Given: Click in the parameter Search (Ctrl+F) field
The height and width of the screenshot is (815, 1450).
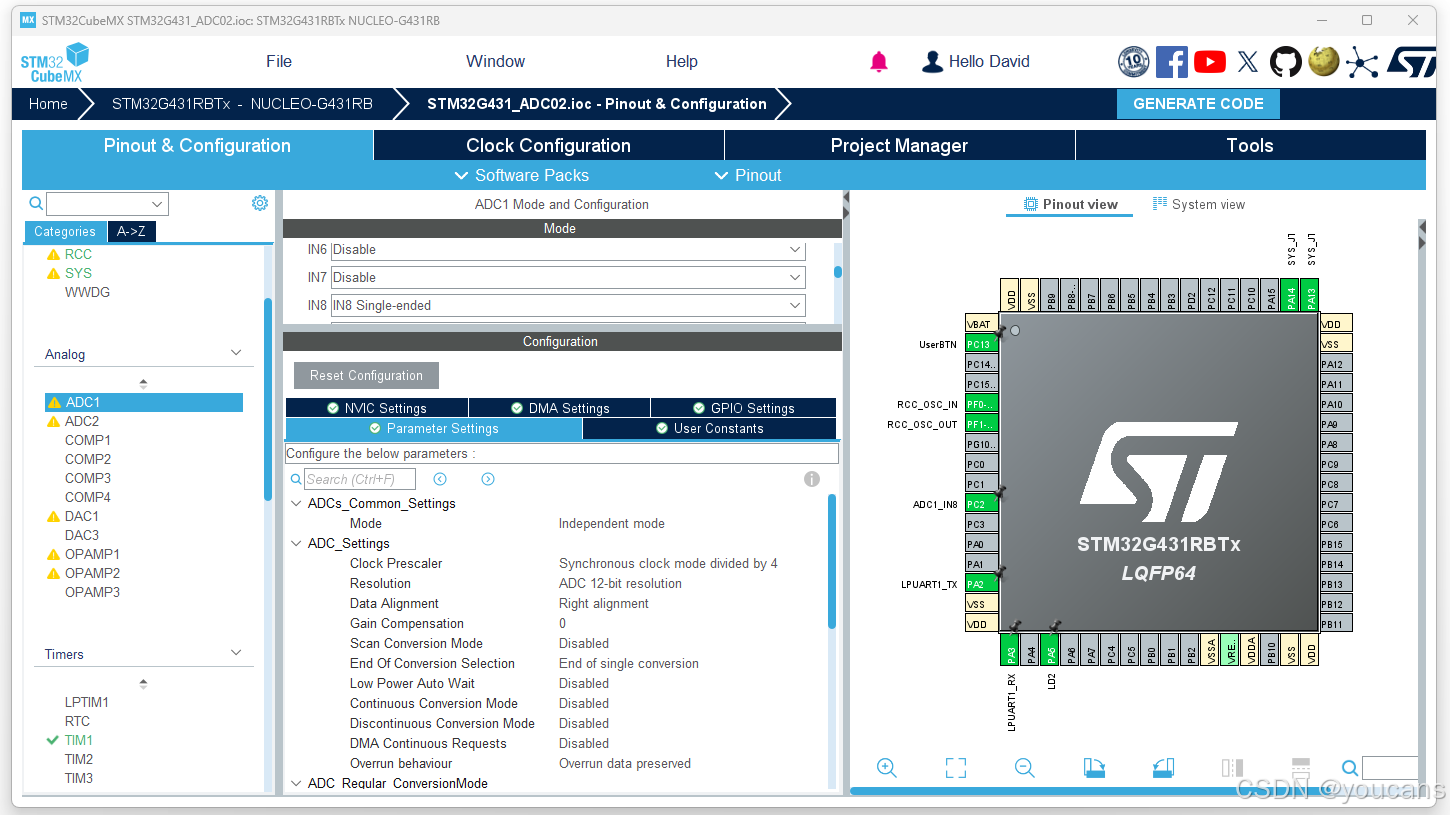Looking at the screenshot, I should click(360, 479).
